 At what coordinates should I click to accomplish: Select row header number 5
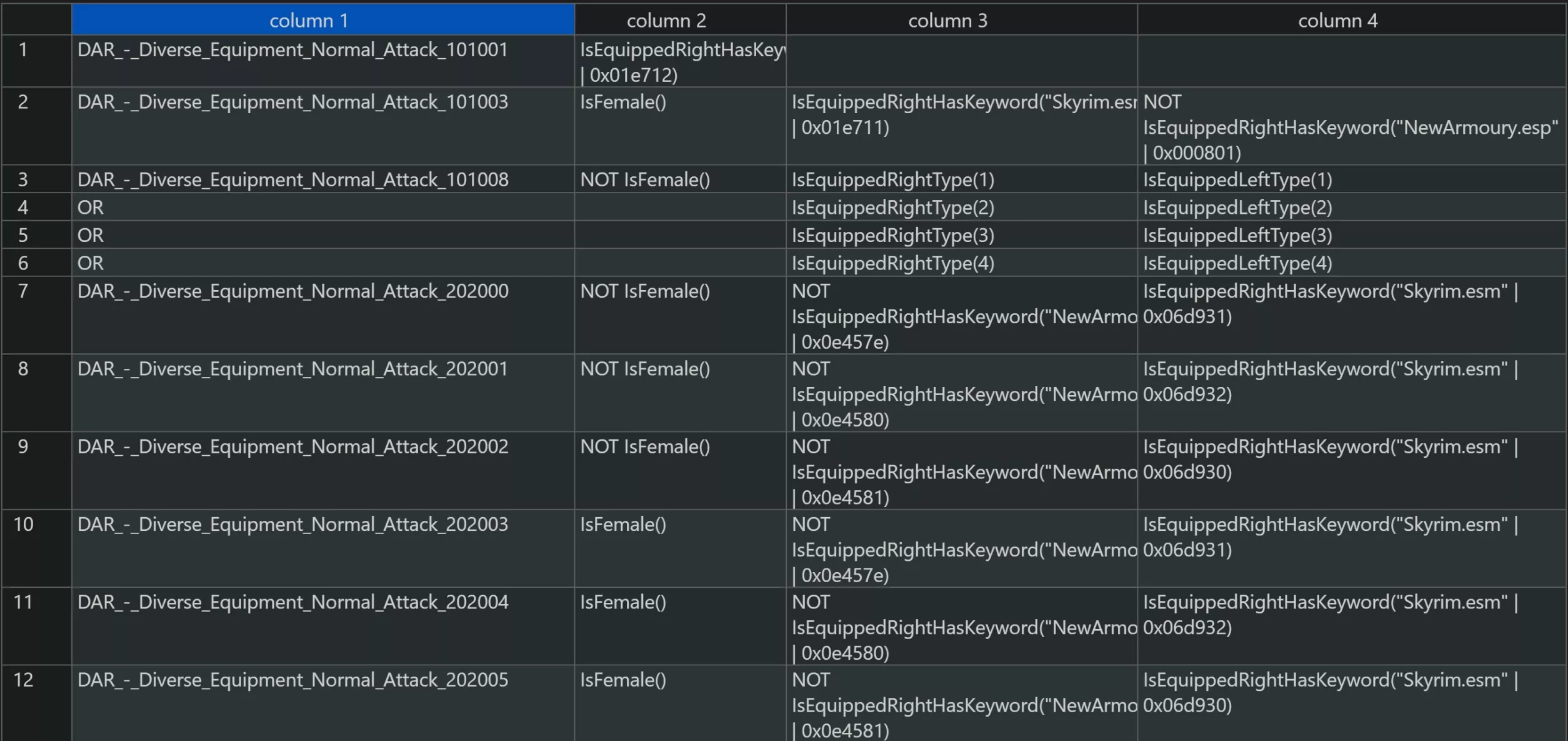(x=36, y=235)
